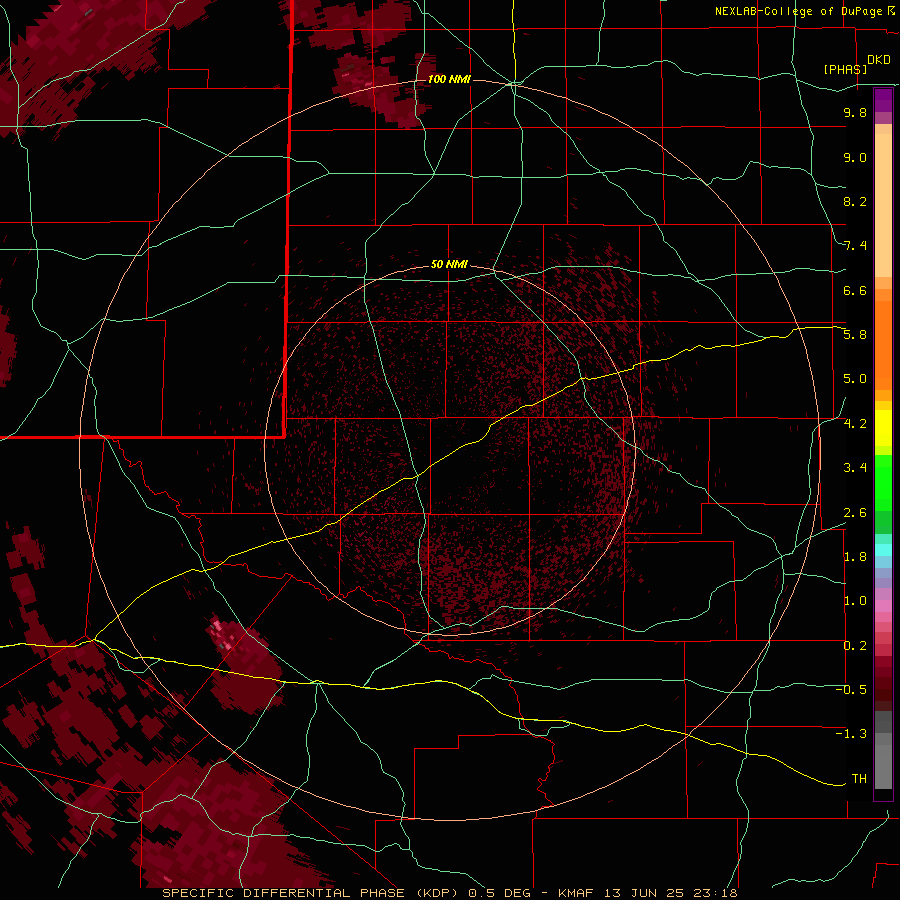Click the purple top segment of color bar
This screenshot has width=900, height=900.
[883, 100]
